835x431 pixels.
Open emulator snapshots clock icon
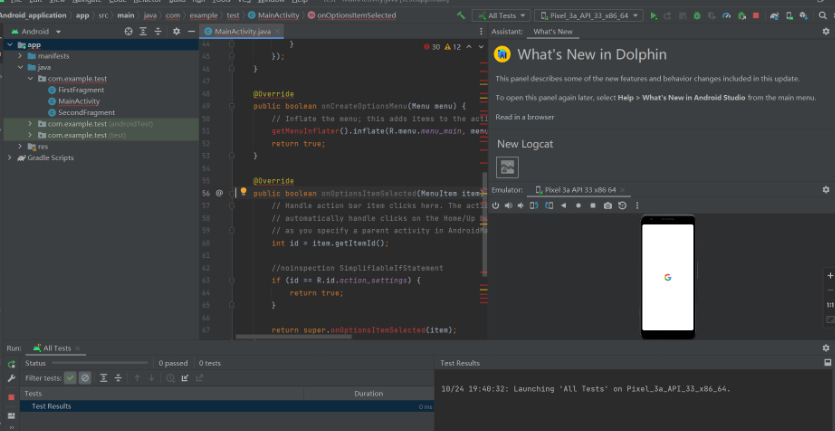click(622, 206)
